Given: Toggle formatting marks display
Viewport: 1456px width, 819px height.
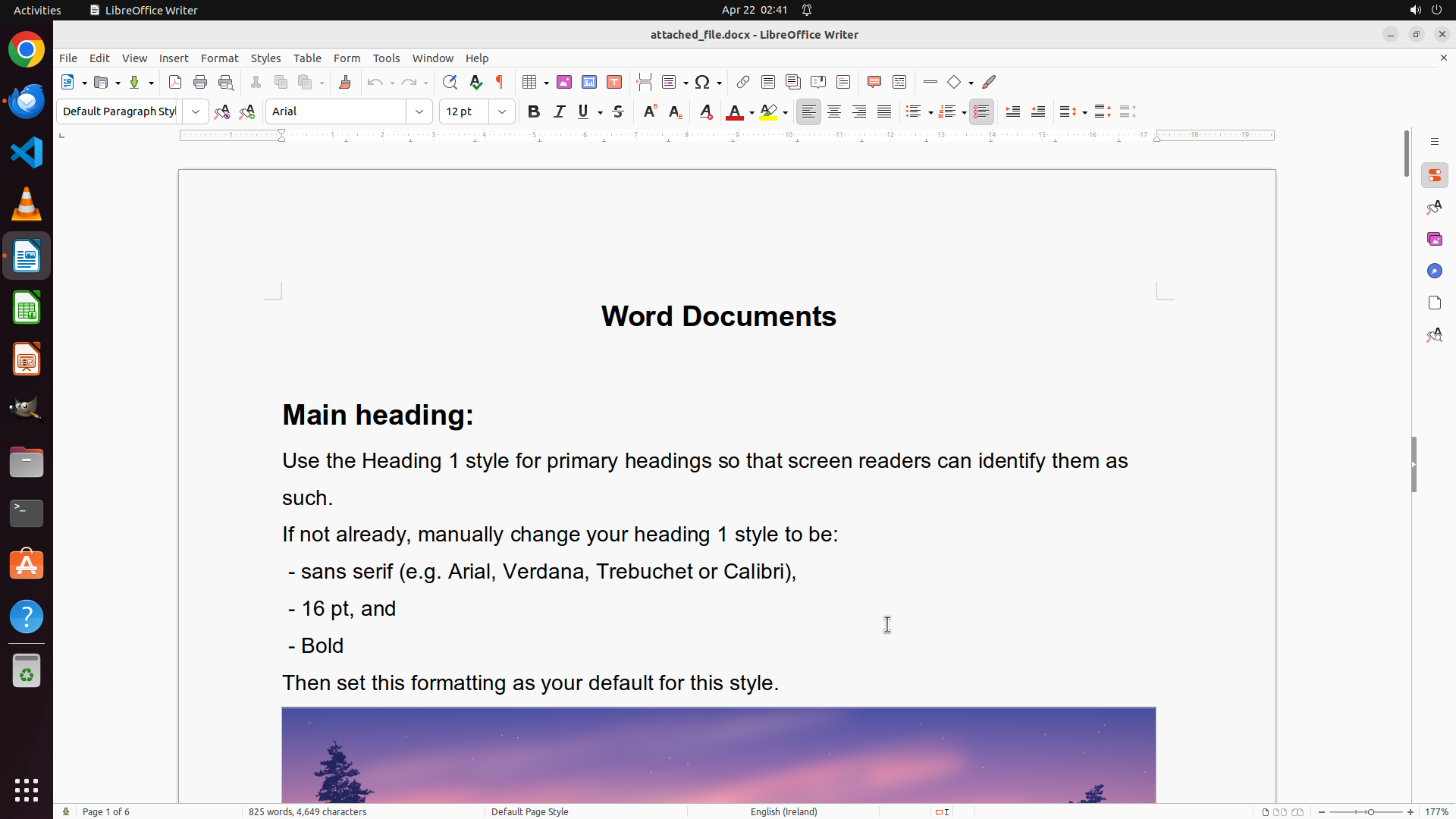Looking at the screenshot, I should [500, 82].
